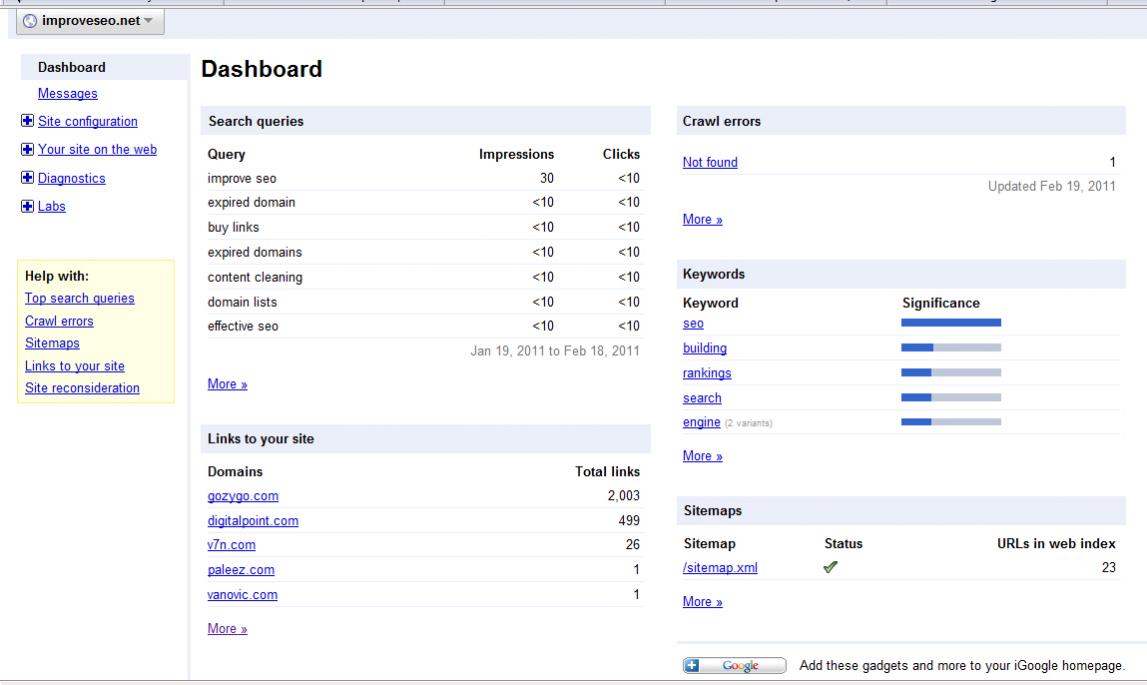The height and width of the screenshot is (685, 1147).
Task: Click the green sitemap status checkmark
Action: click(831, 568)
